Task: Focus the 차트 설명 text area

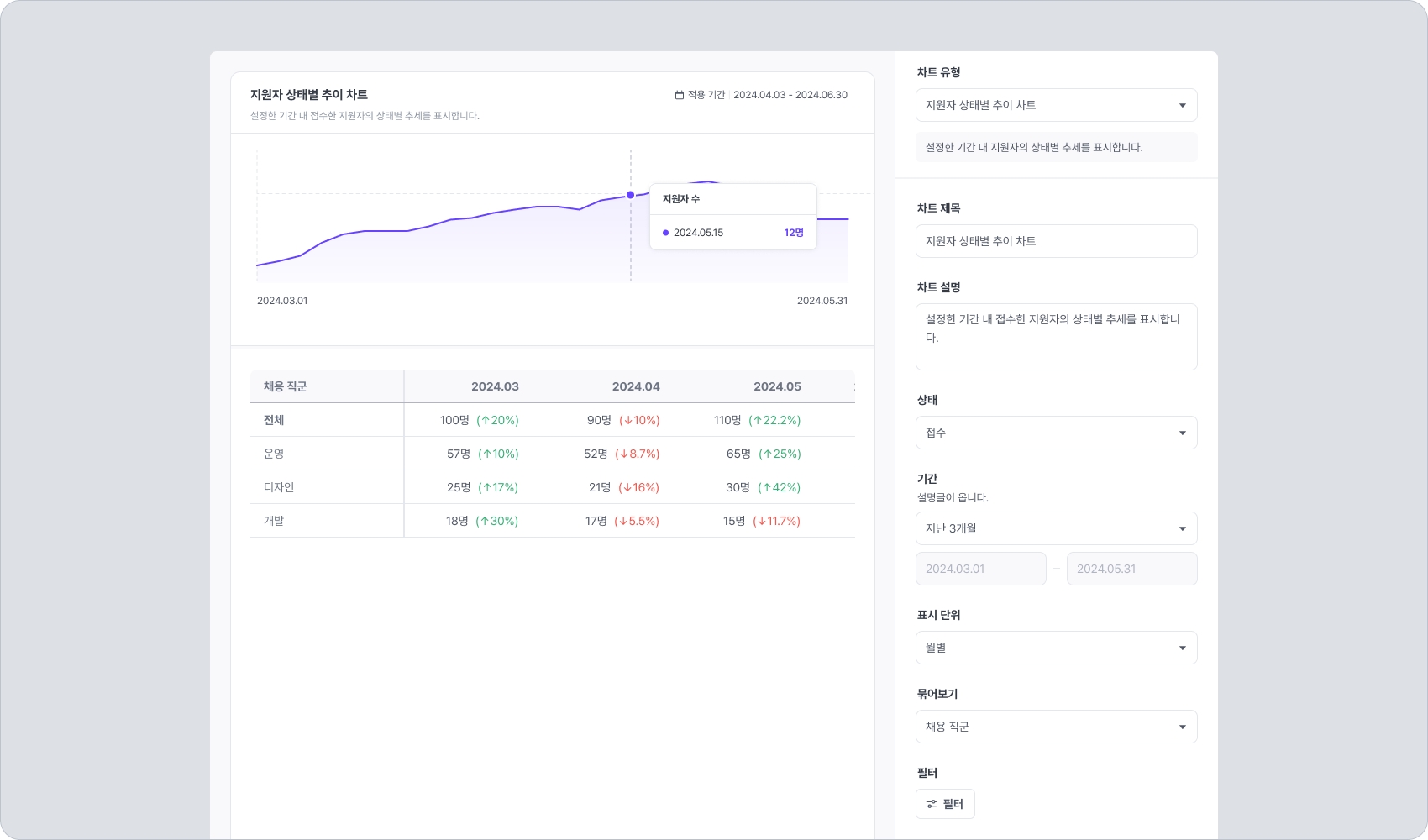Action: tap(1056, 336)
